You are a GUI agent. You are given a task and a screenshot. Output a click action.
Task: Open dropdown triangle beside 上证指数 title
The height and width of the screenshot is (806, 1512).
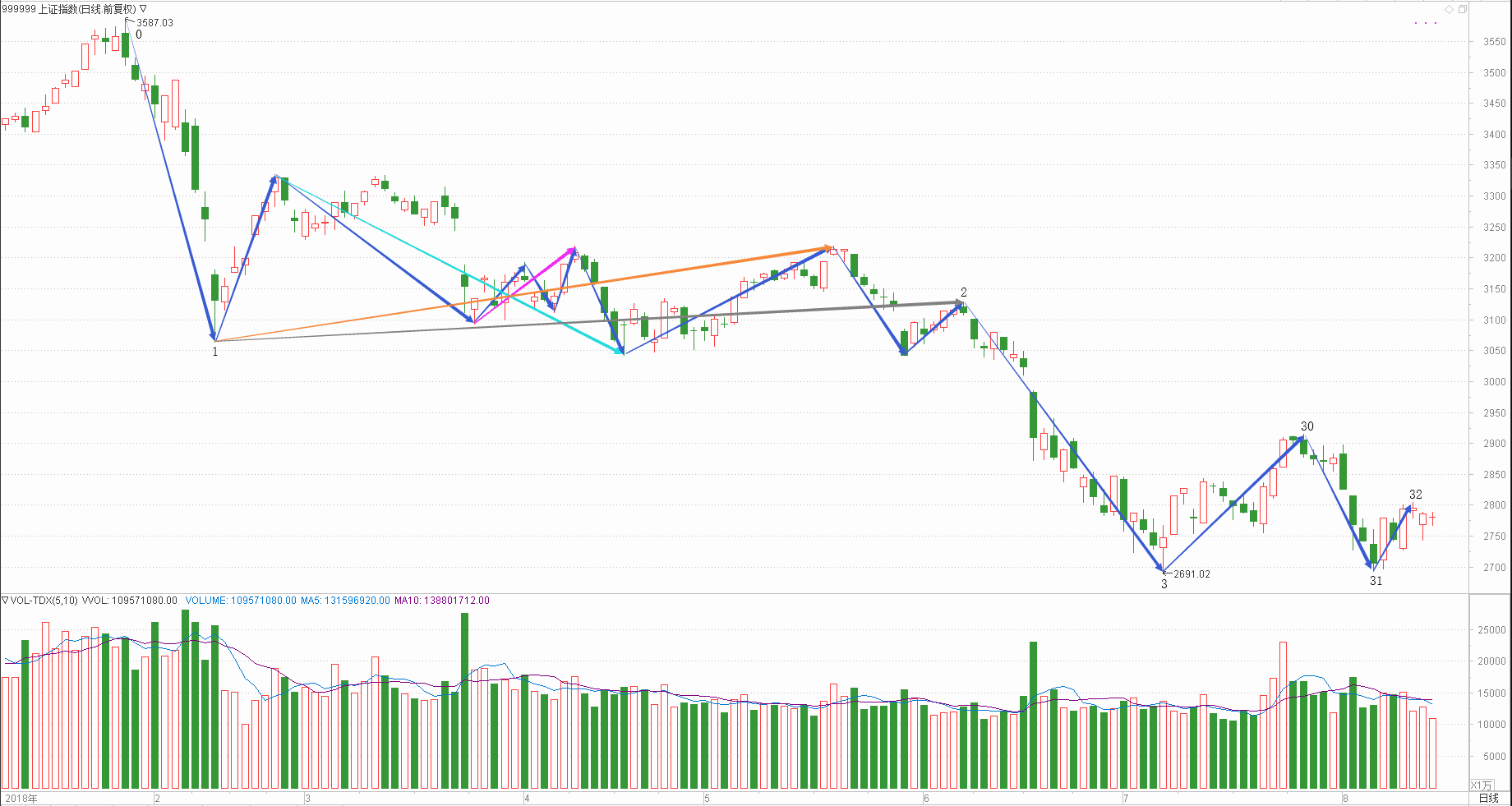tap(143, 9)
